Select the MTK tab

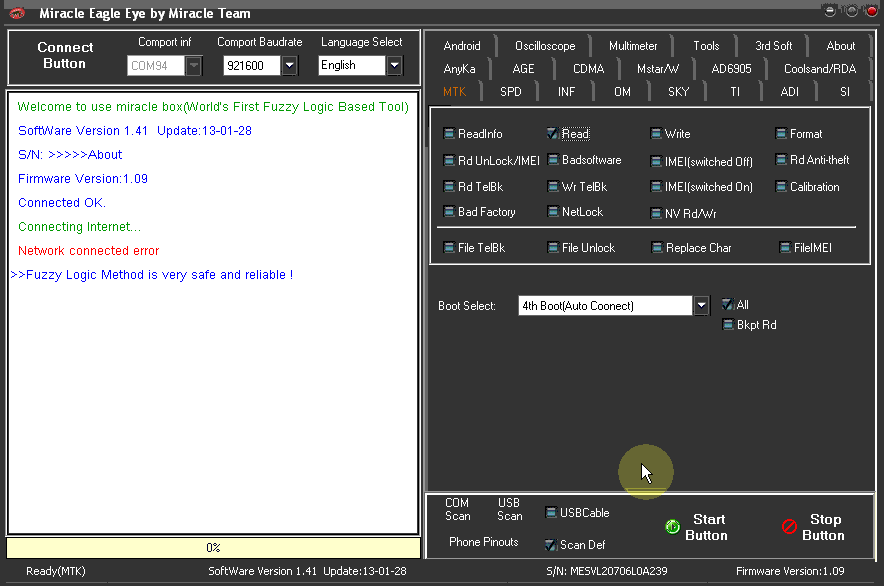[x=454, y=92]
